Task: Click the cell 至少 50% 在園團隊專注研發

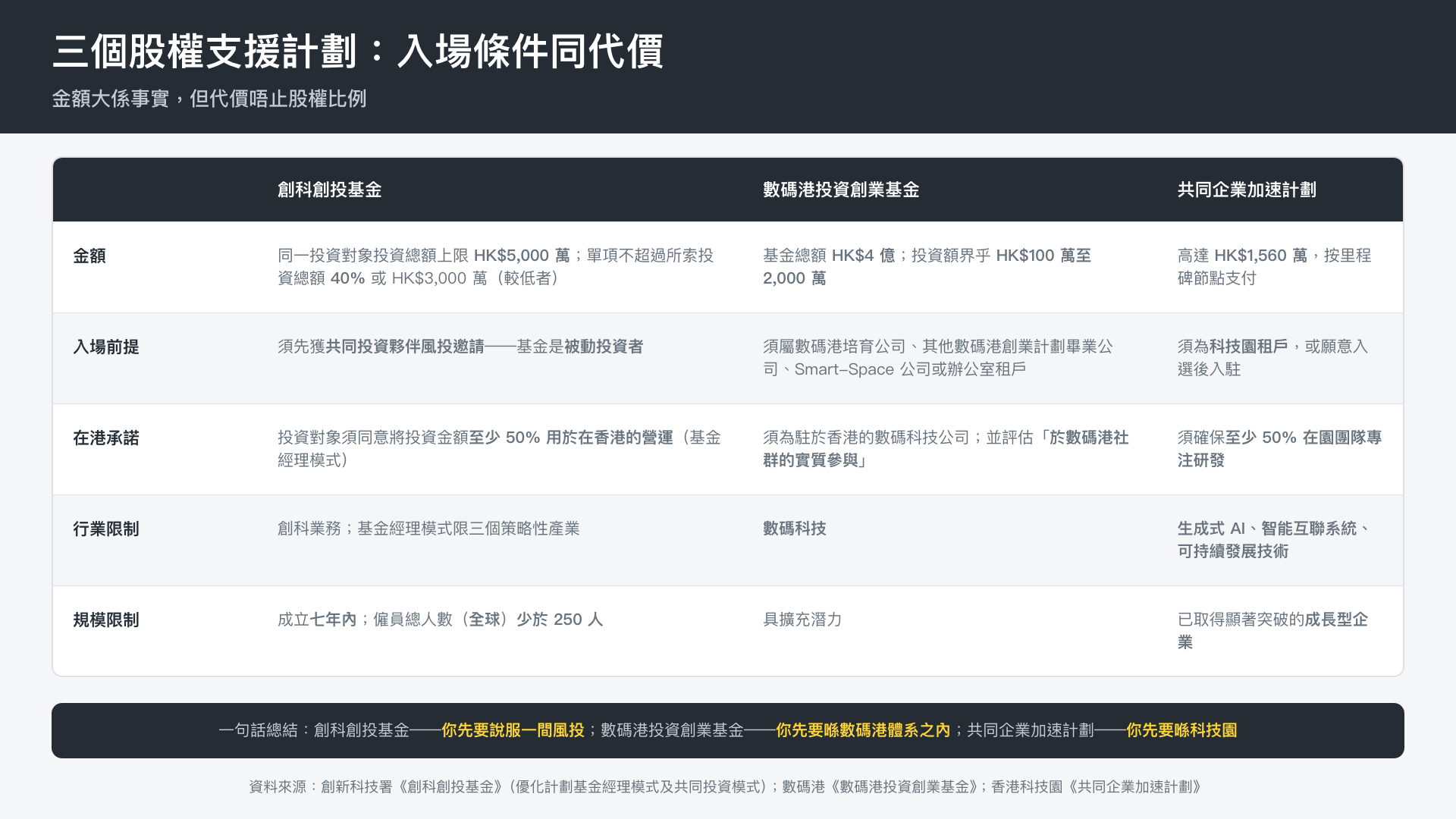Action: point(1279,449)
